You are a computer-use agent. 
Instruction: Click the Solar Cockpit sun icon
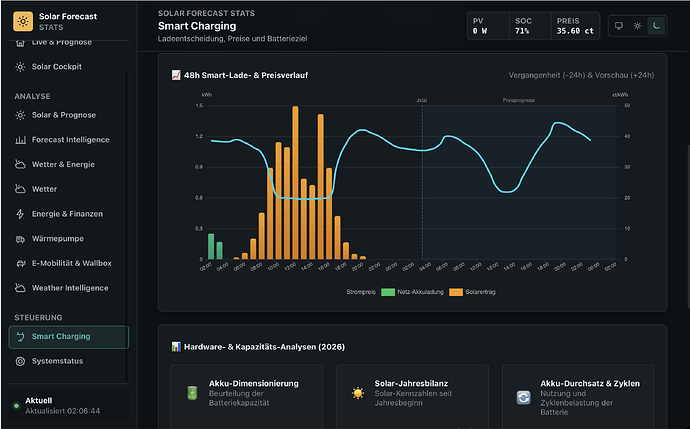tap(20, 67)
